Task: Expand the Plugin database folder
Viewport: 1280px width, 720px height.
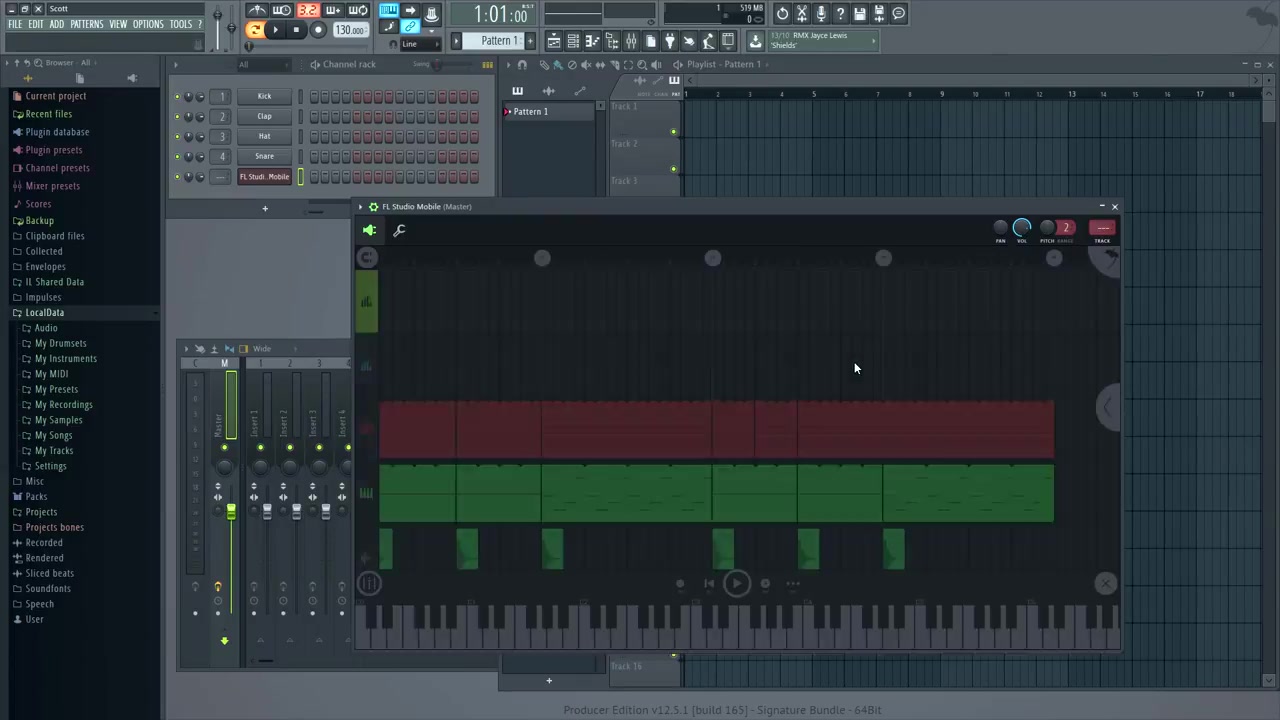Action: [x=57, y=132]
